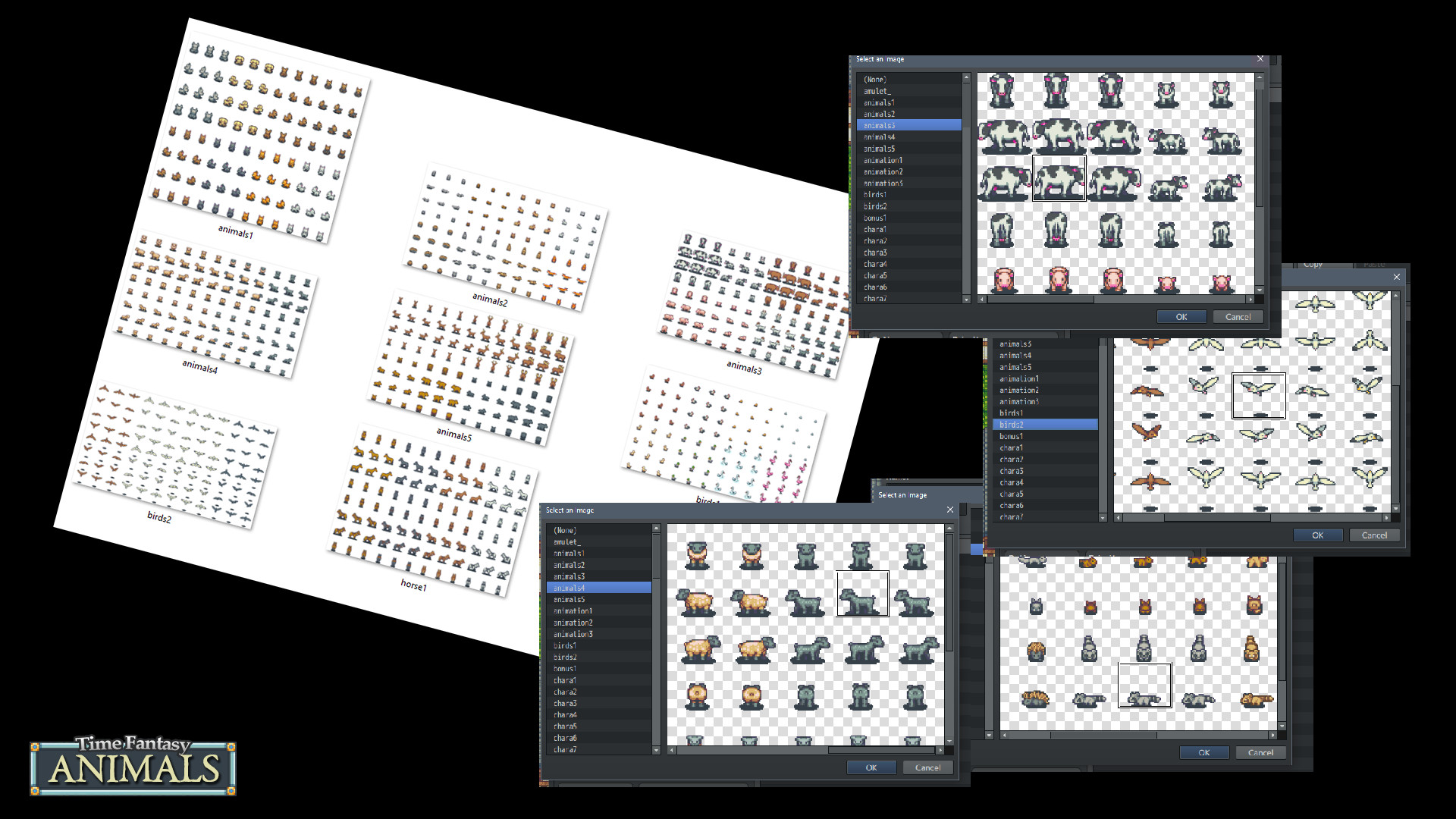The image size is (1456, 819).
Task: Select the animation2 entry in the cow dialog list
Action: (x=883, y=171)
